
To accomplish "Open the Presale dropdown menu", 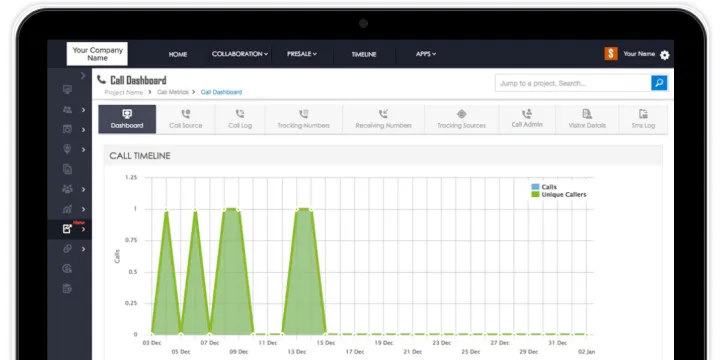I will [x=302, y=54].
